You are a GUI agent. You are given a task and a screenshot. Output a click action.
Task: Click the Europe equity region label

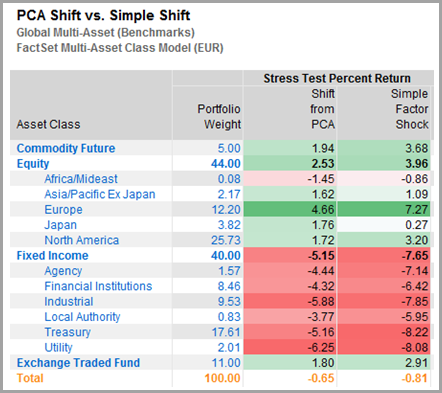pyautogui.click(x=63, y=210)
